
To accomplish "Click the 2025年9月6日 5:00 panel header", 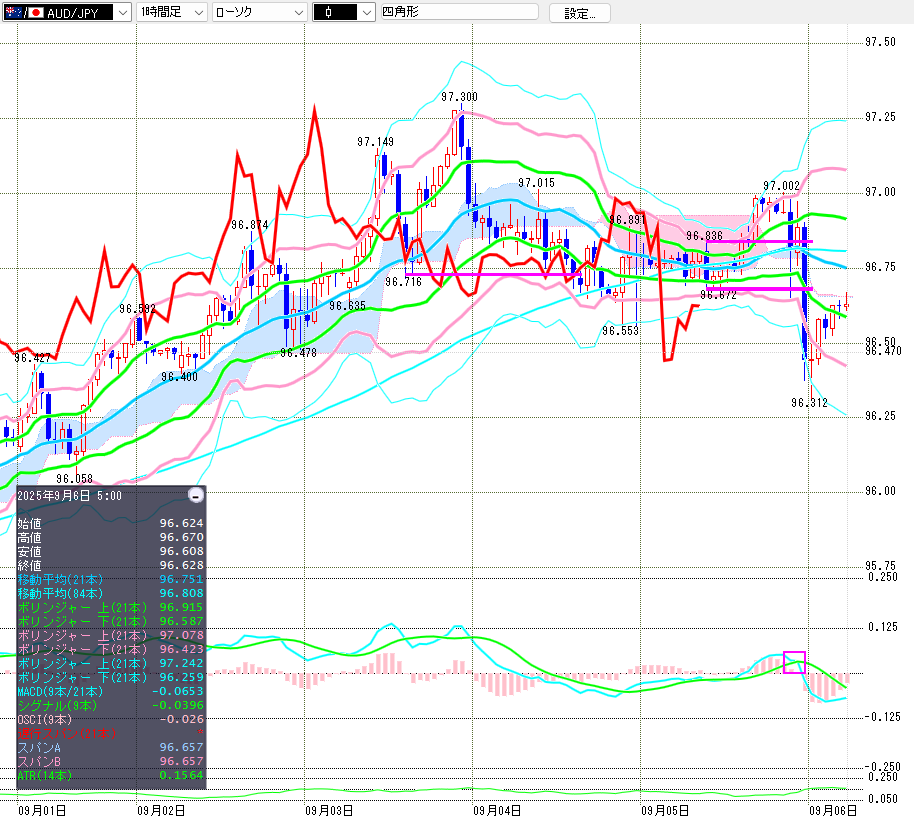I will pos(69,495).
